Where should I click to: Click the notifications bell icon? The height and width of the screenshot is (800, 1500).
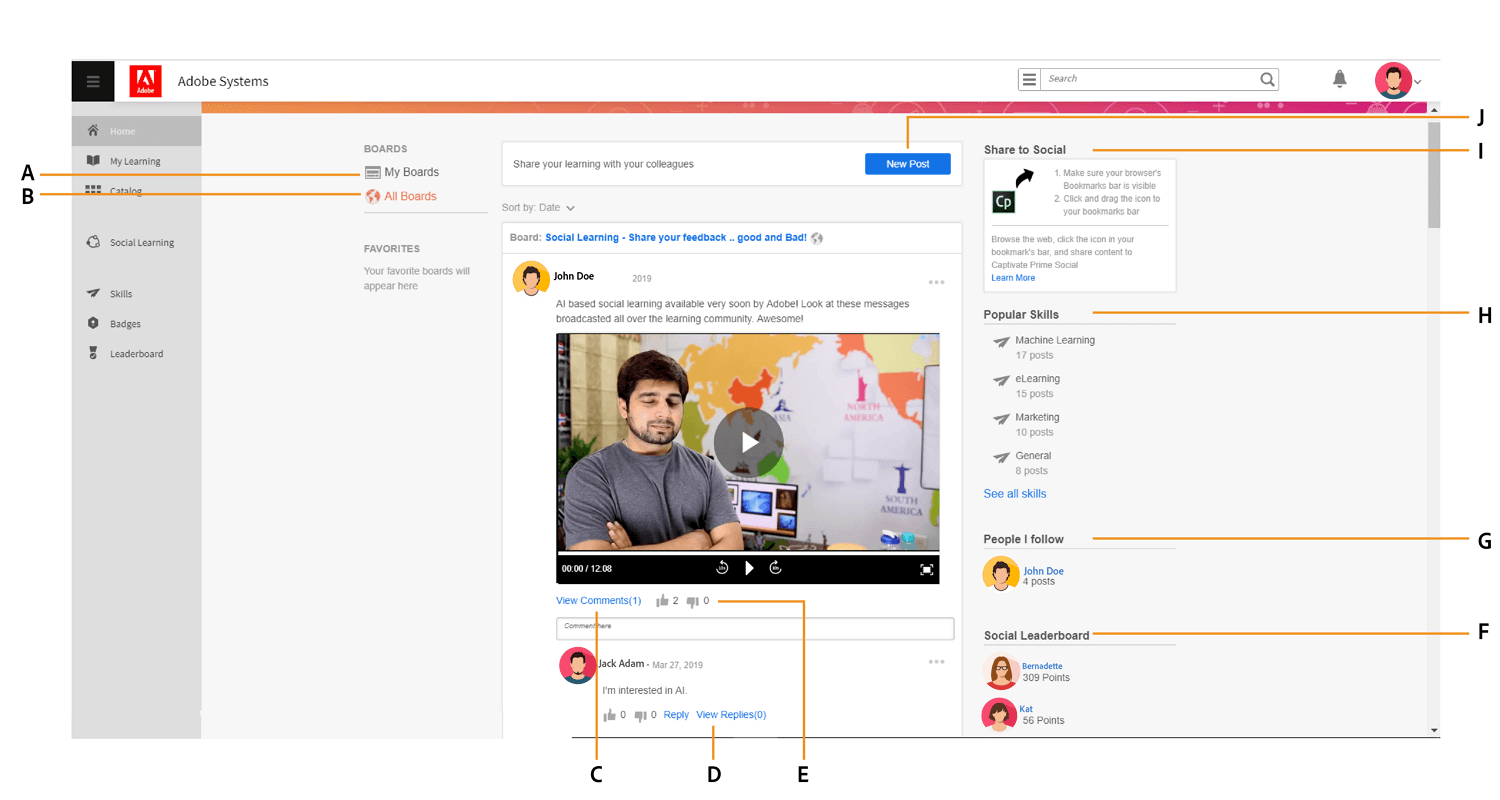pos(1340,79)
